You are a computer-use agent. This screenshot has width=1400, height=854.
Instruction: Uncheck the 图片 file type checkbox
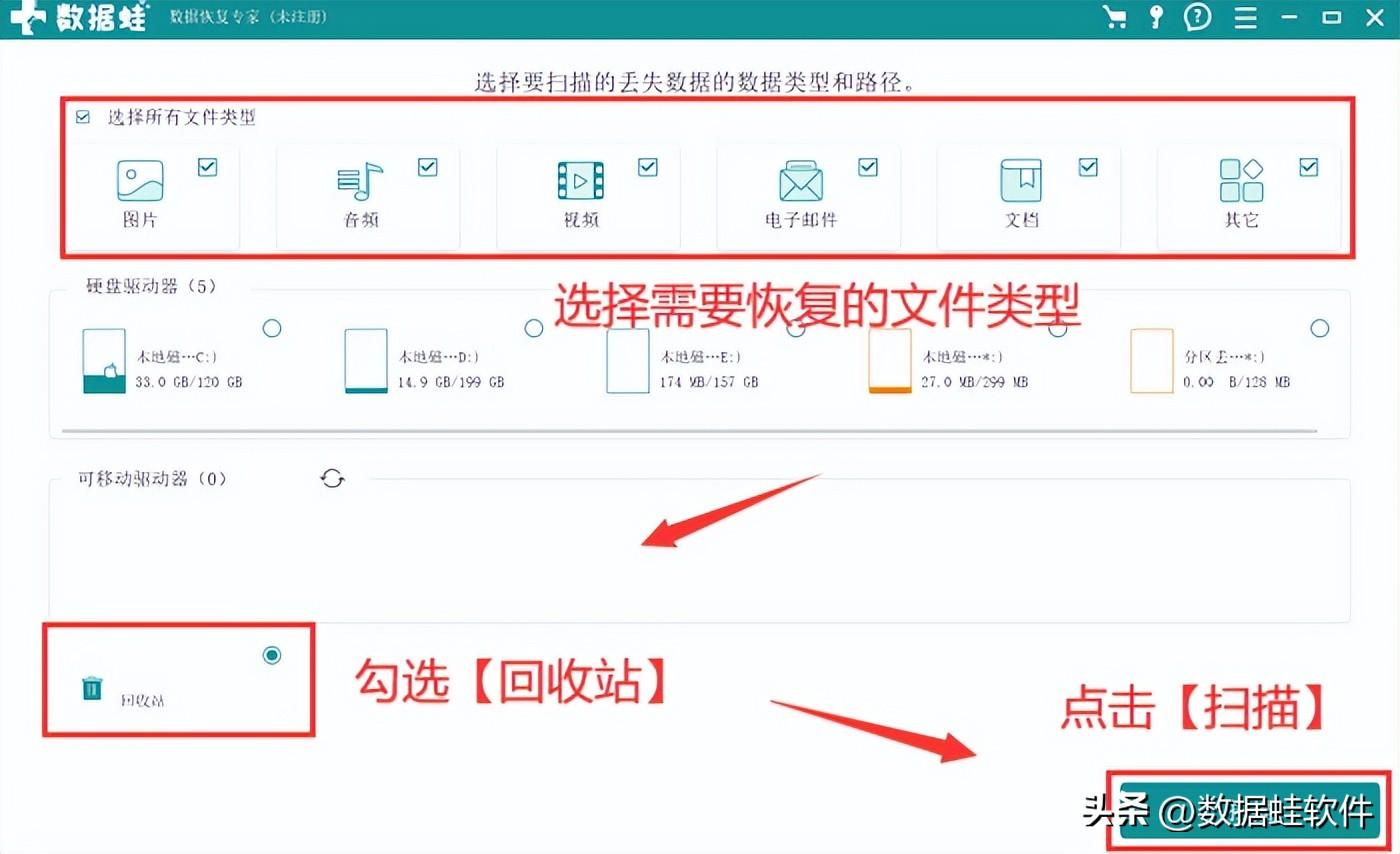(x=208, y=167)
